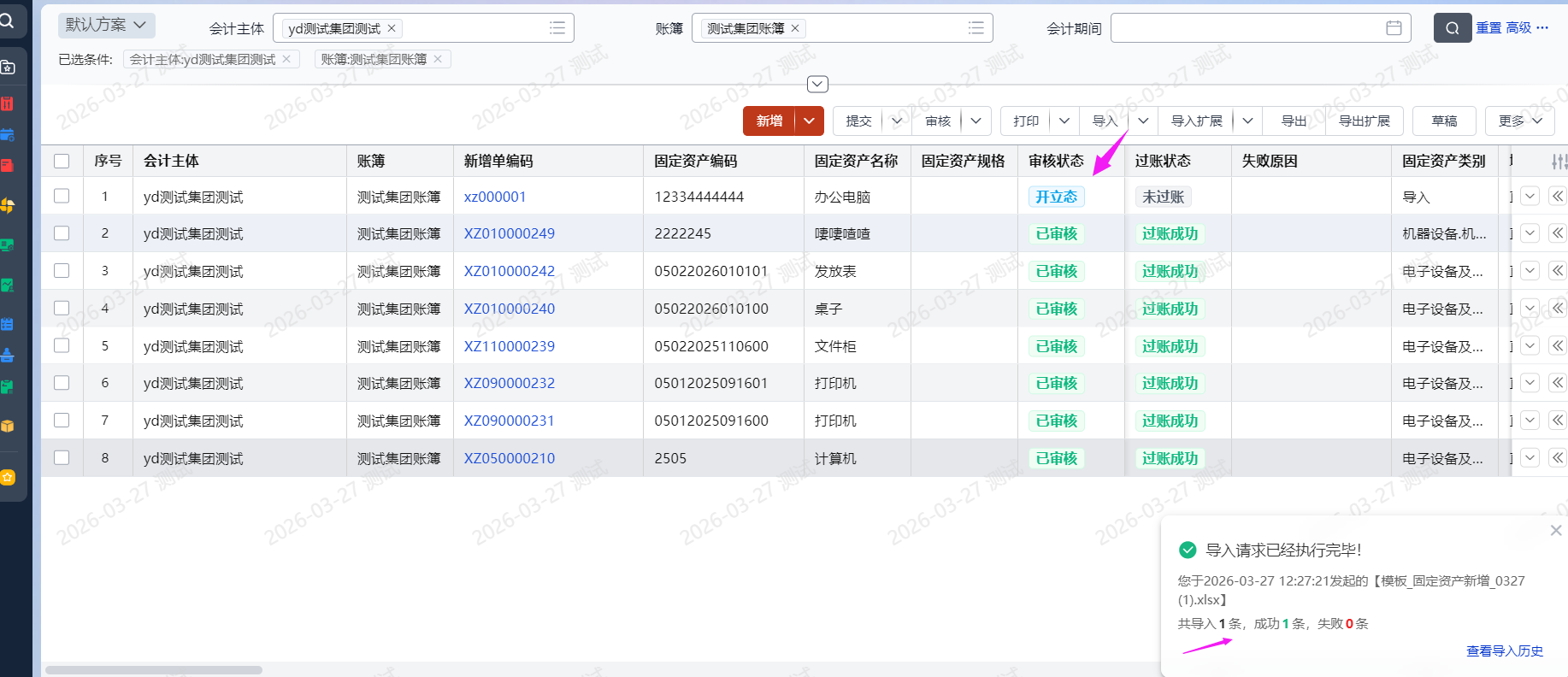Click 查看导入历史 link
1568x677 pixels.
tap(1504, 651)
